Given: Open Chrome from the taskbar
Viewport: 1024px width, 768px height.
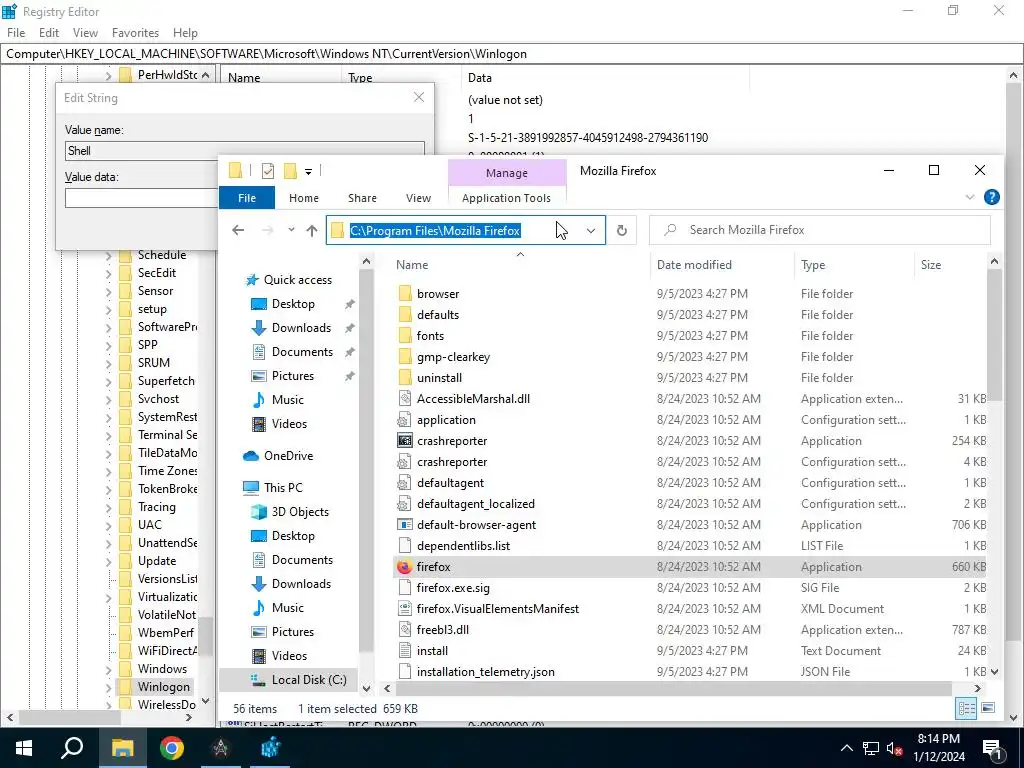Looking at the screenshot, I should 172,748.
